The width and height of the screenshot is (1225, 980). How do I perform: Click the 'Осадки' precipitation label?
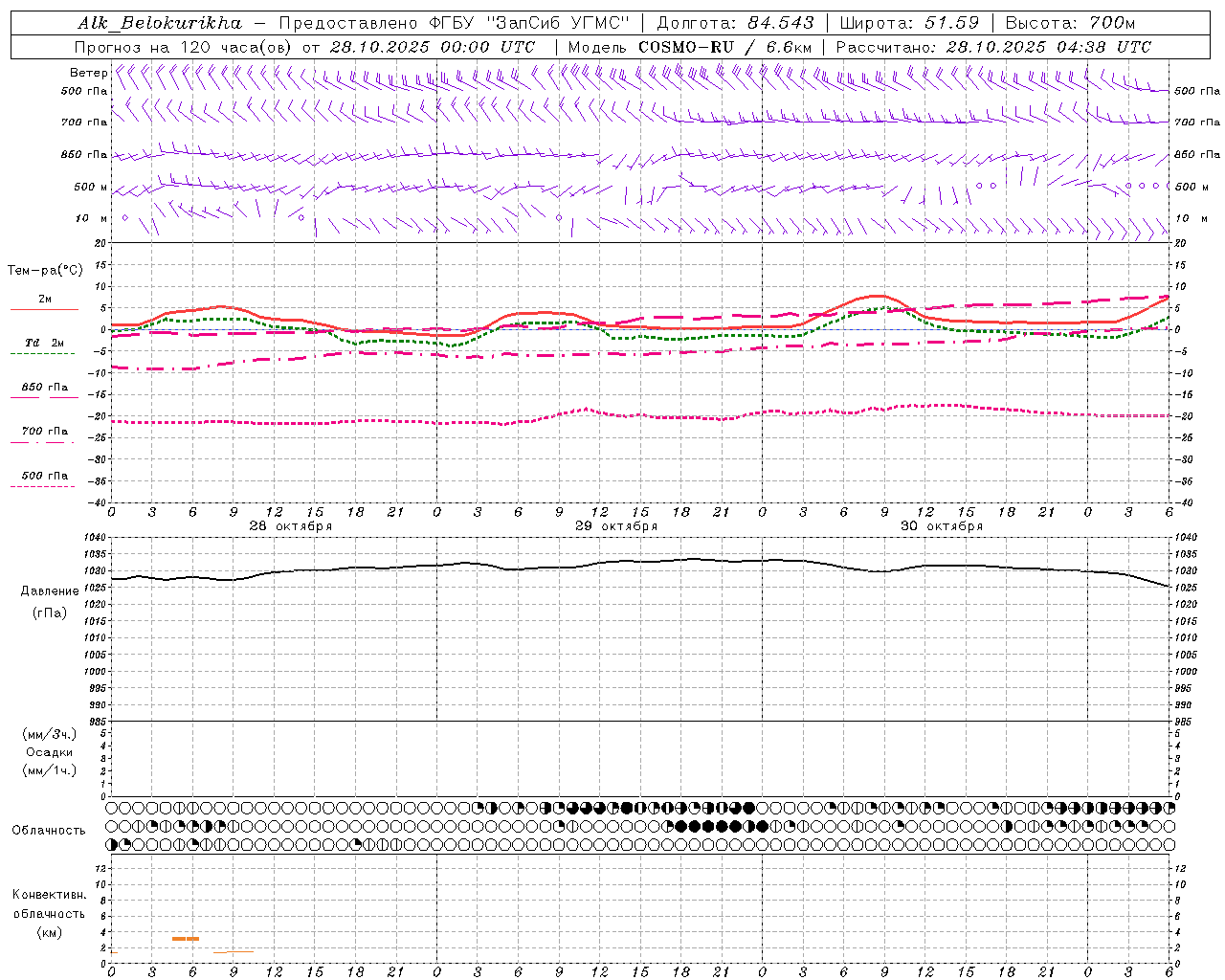click(50, 752)
